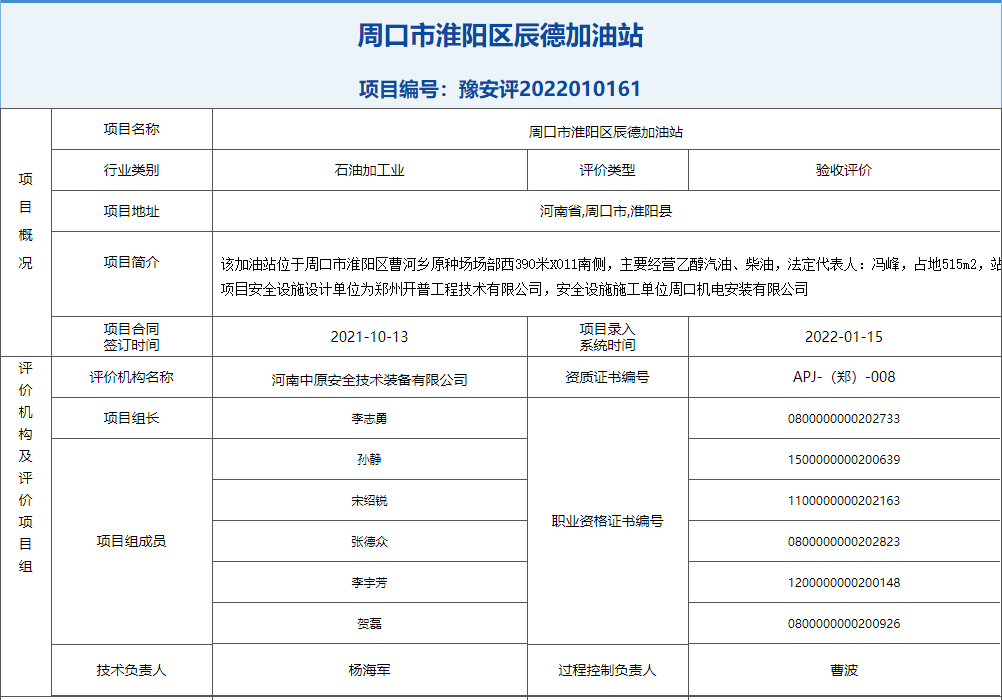The image size is (1002, 700).
Task: Click the 职业资格证书编号 label cell
Action: click(608, 521)
